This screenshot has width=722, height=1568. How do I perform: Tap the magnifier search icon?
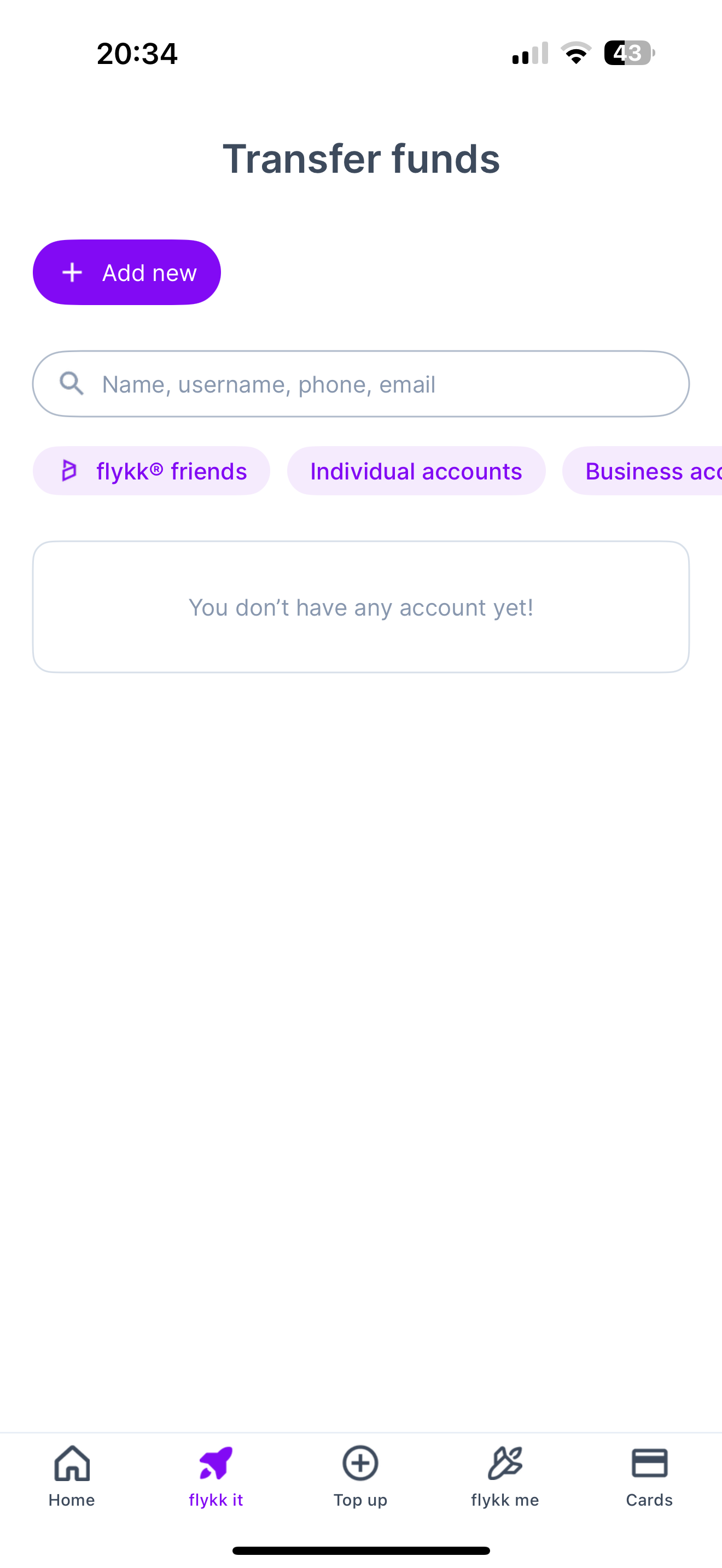pyautogui.click(x=71, y=383)
